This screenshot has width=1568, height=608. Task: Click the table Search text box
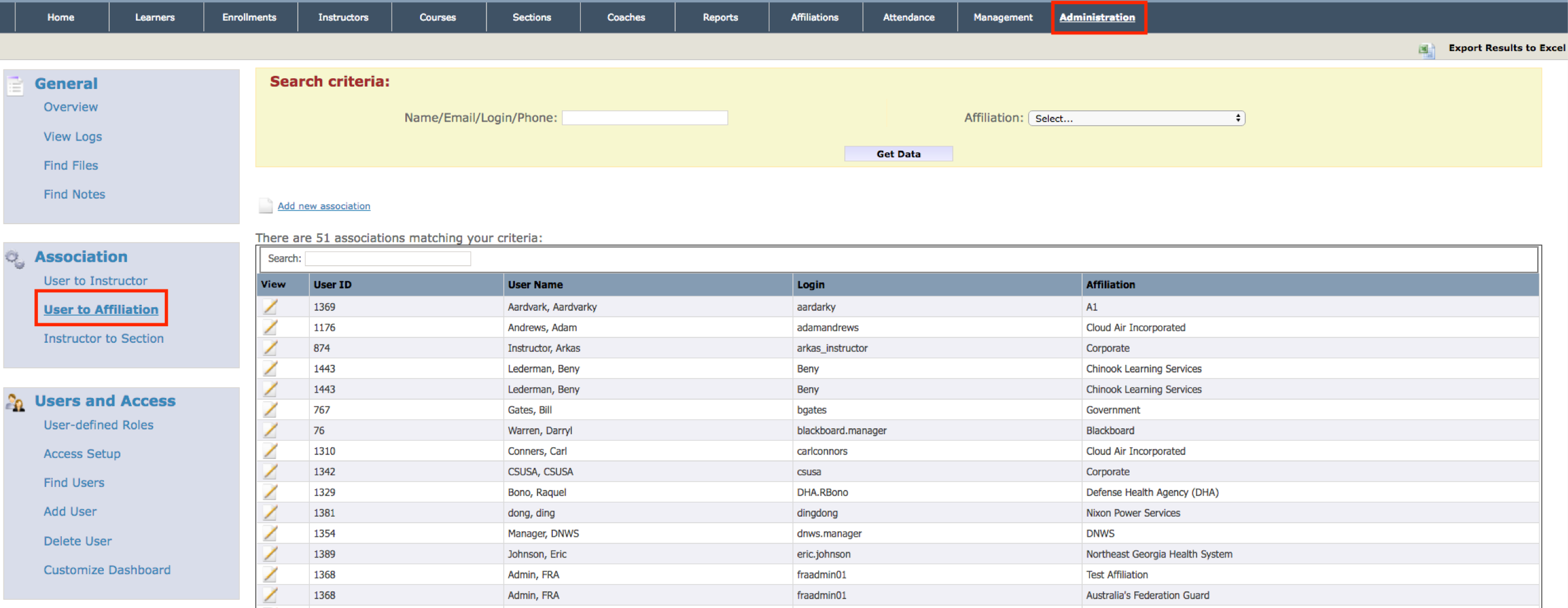(x=388, y=259)
